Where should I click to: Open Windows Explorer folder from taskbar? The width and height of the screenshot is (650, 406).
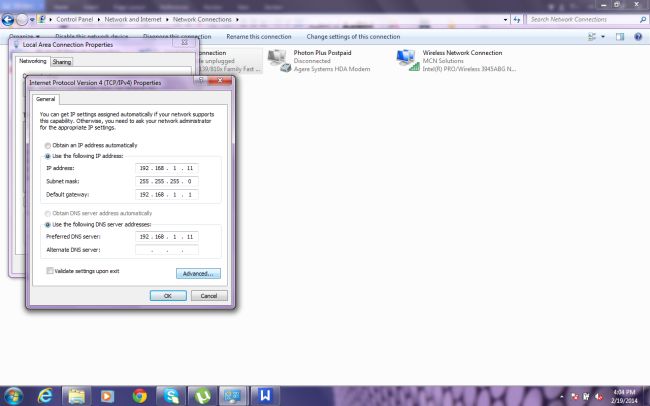[76, 396]
